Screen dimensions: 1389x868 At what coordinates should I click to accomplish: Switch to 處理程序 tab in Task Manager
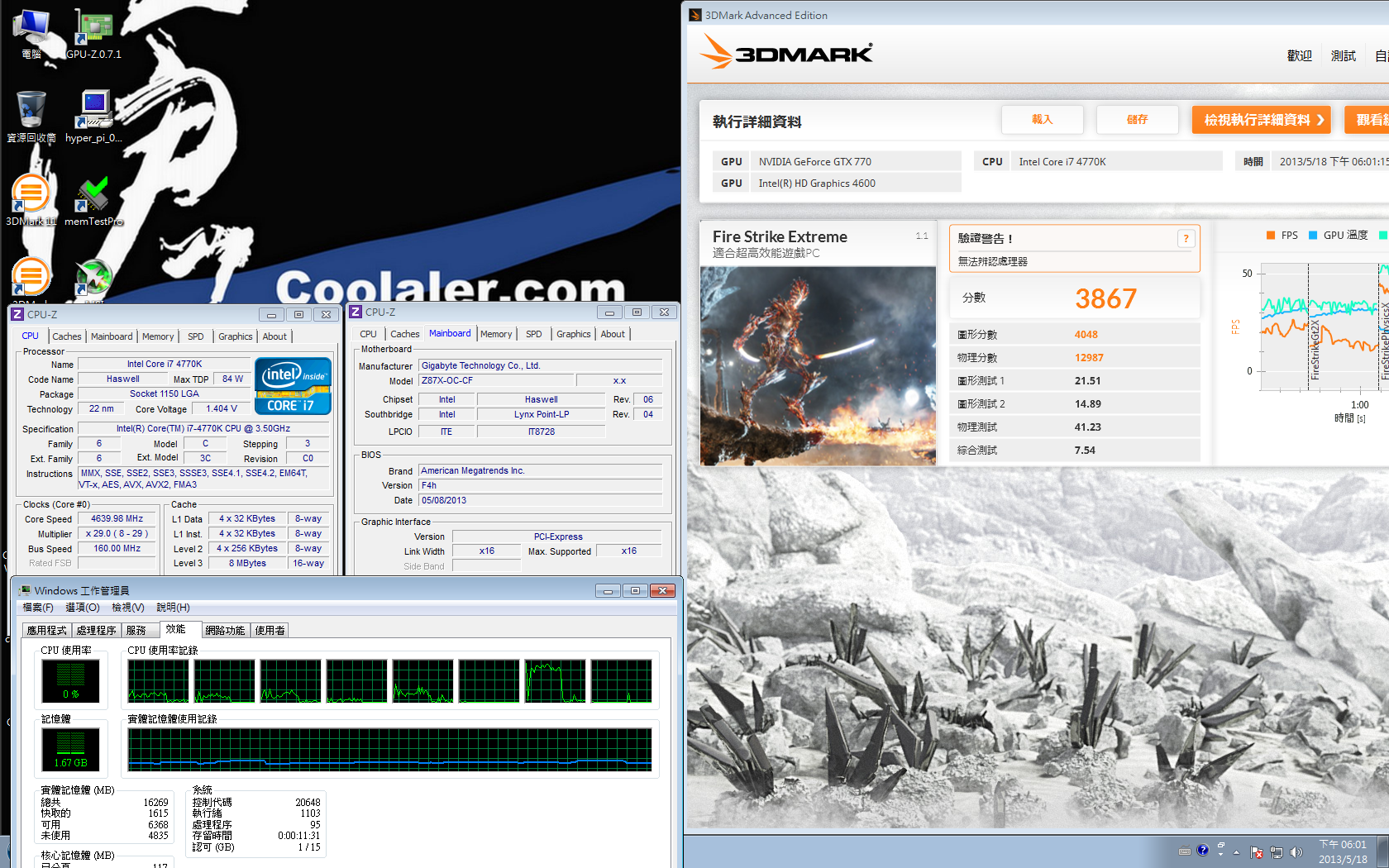(97, 631)
